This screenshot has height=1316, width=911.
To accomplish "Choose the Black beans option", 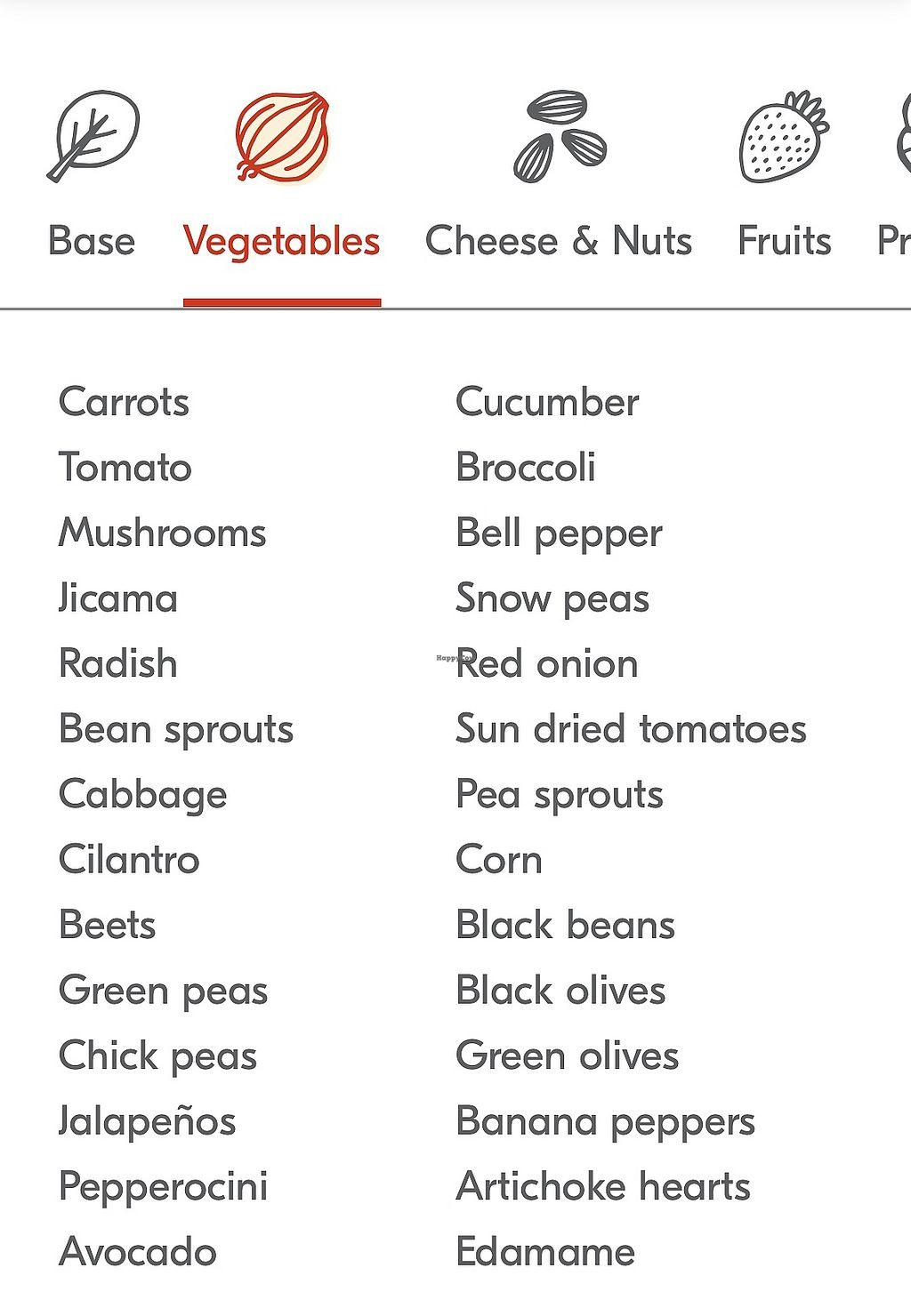I will (565, 925).
